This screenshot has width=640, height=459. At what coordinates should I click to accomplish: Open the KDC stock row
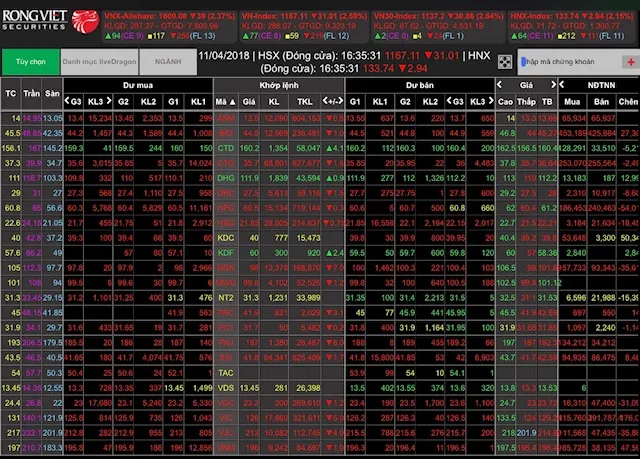(225, 237)
